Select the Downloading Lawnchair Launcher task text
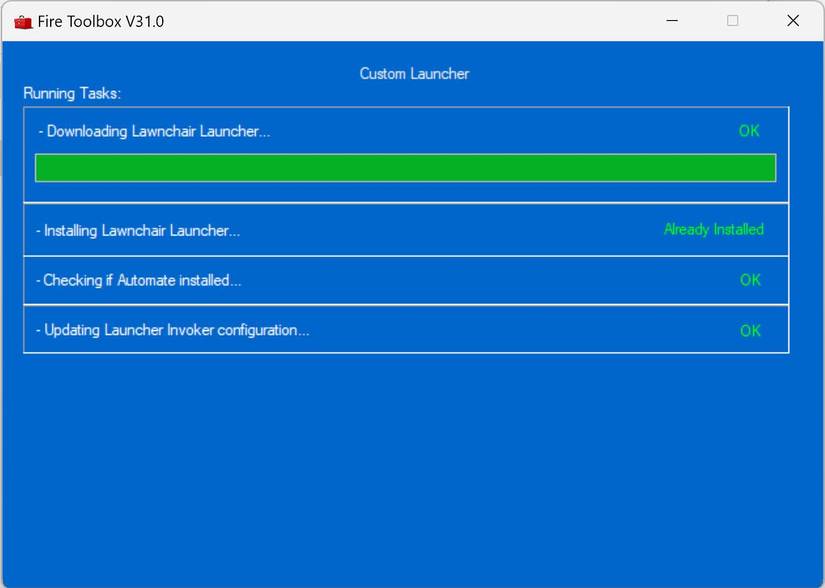The width and height of the screenshot is (825, 588). click(154, 131)
